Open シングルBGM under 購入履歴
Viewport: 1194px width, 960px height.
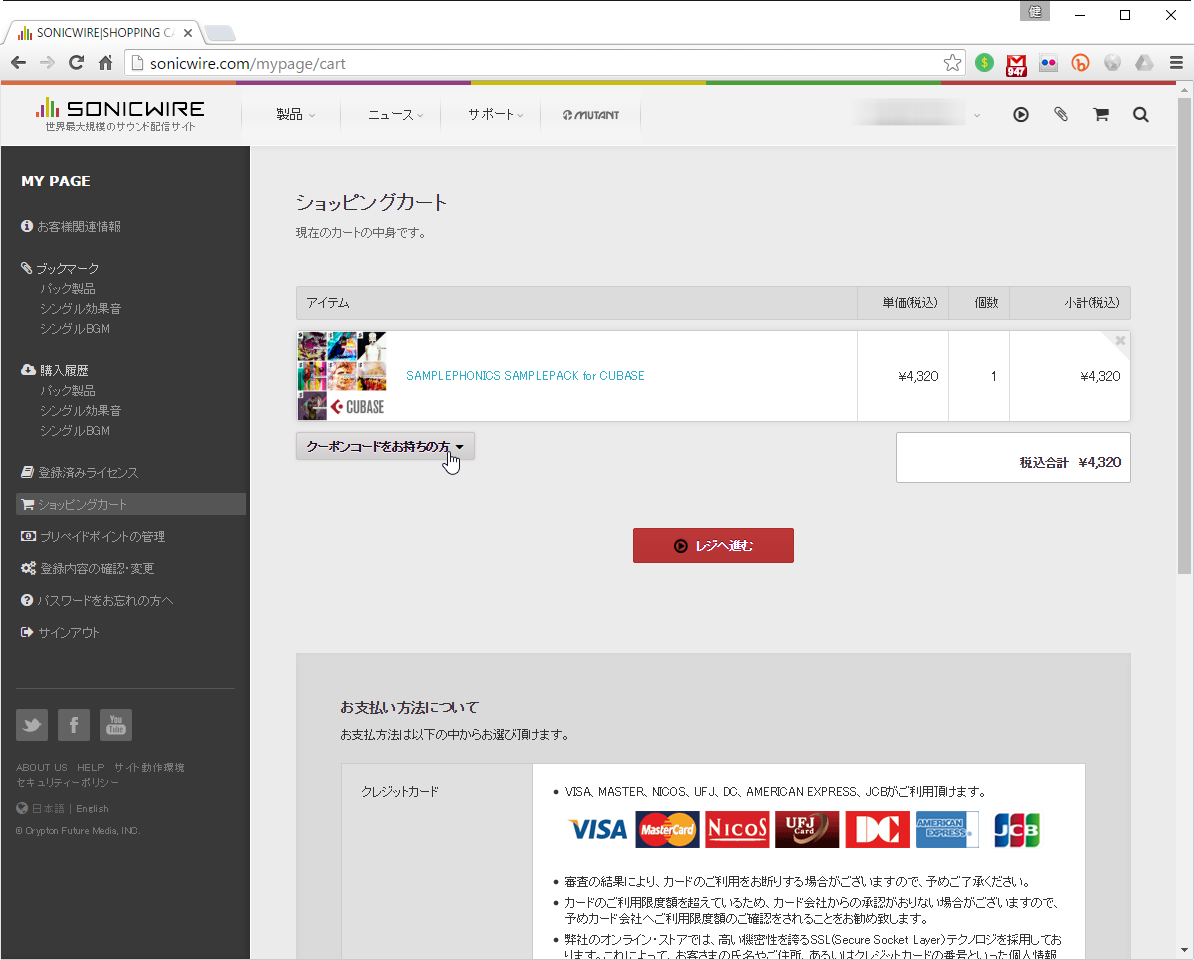tap(75, 430)
